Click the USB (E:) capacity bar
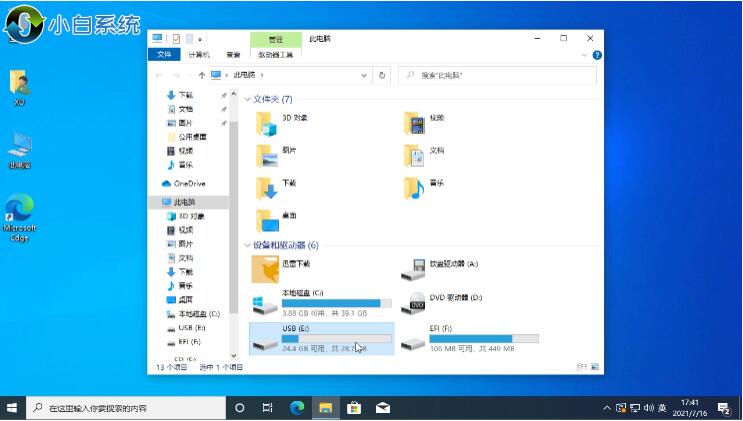The image size is (743, 421). pos(337,339)
